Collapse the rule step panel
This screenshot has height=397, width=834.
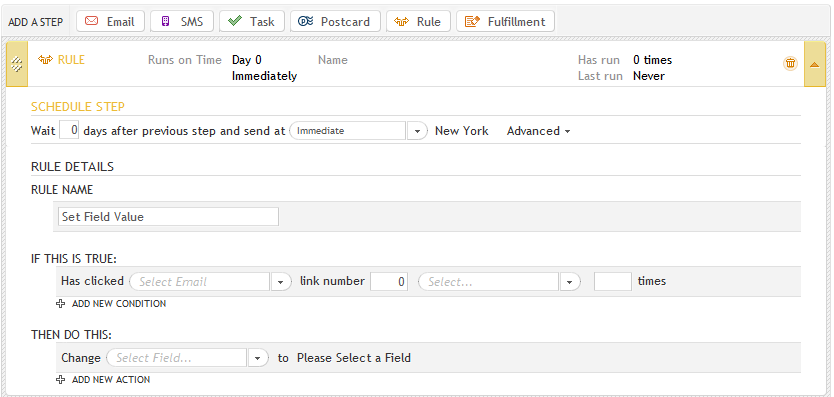point(814,64)
